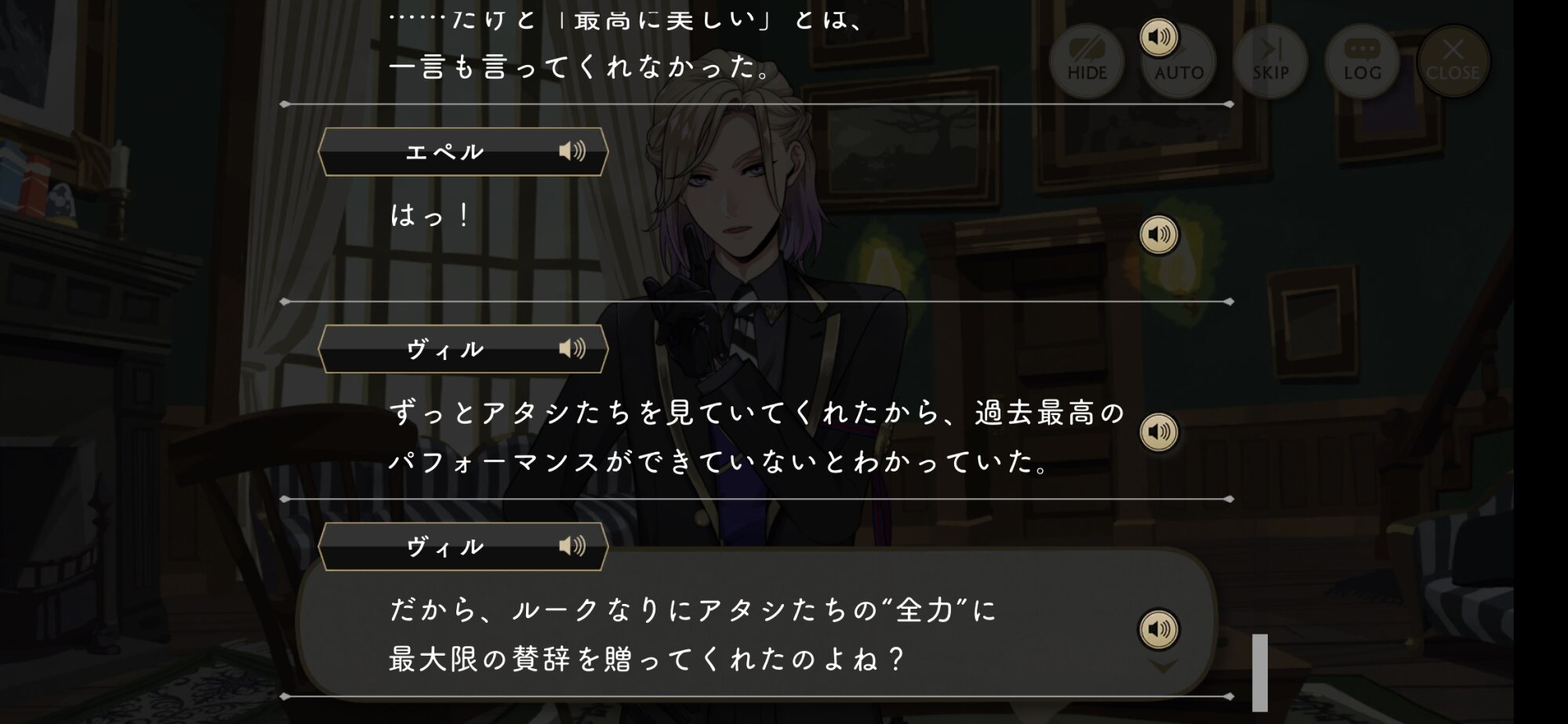Select the エペル name plate
This screenshot has height=724, width=1568.
click(x=463, y=151)
